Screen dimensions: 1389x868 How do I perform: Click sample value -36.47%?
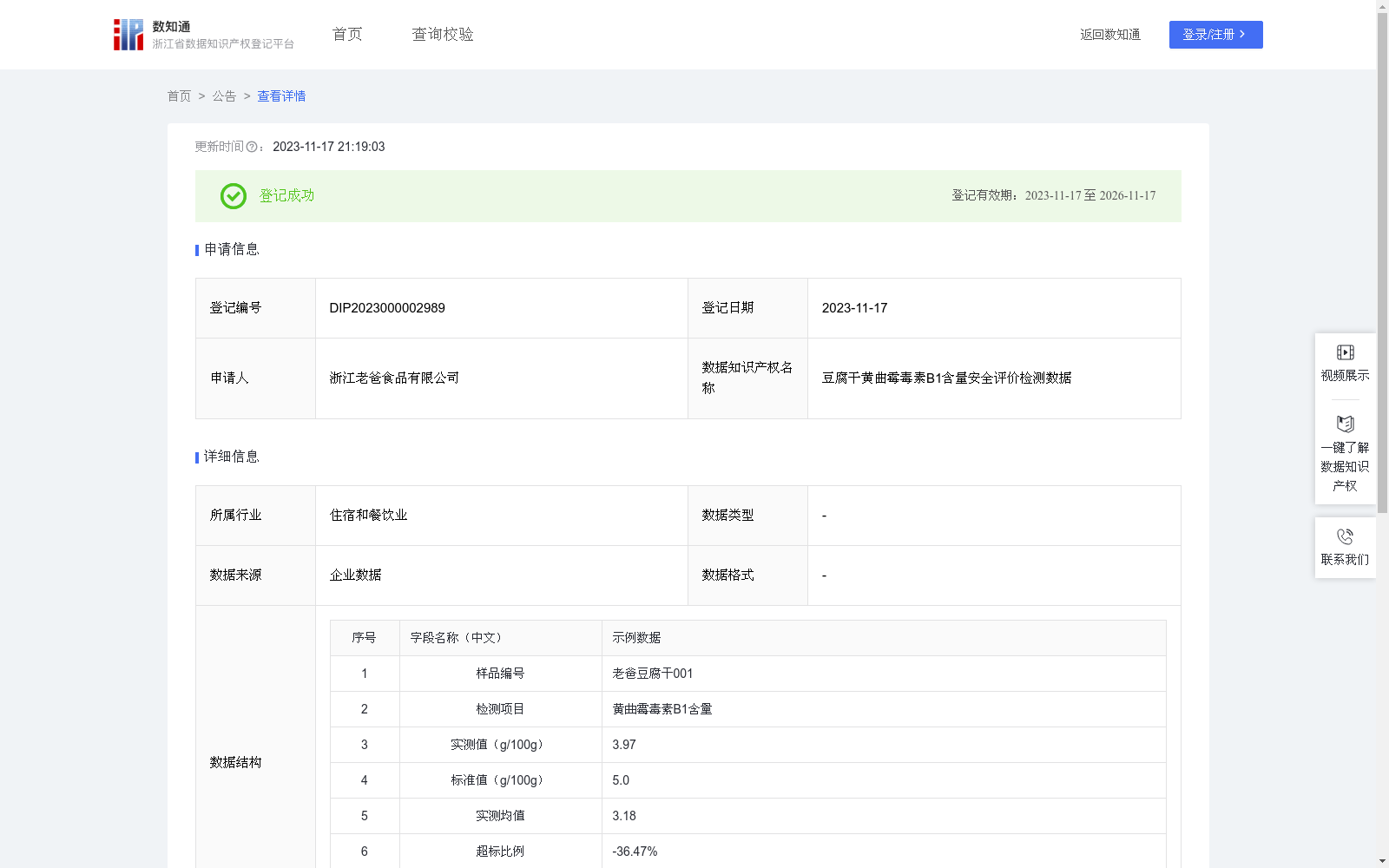(635, 852)
